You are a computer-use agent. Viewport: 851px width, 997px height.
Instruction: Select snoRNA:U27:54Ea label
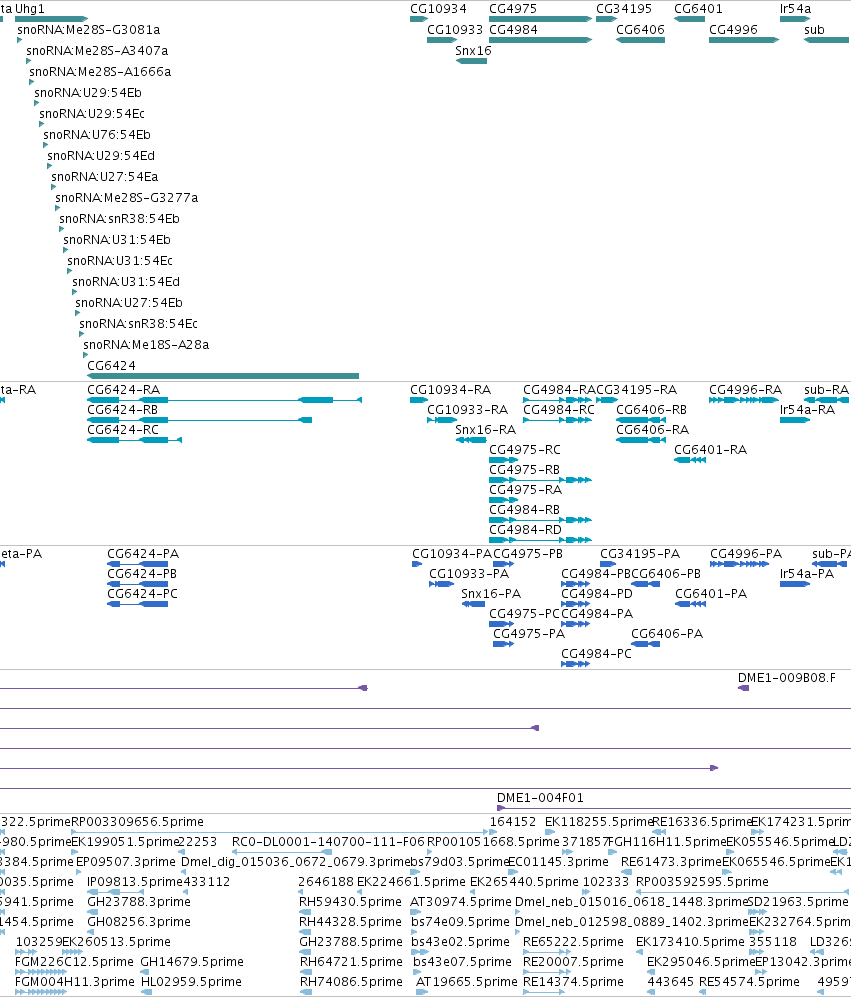click(x=104, y=177)
